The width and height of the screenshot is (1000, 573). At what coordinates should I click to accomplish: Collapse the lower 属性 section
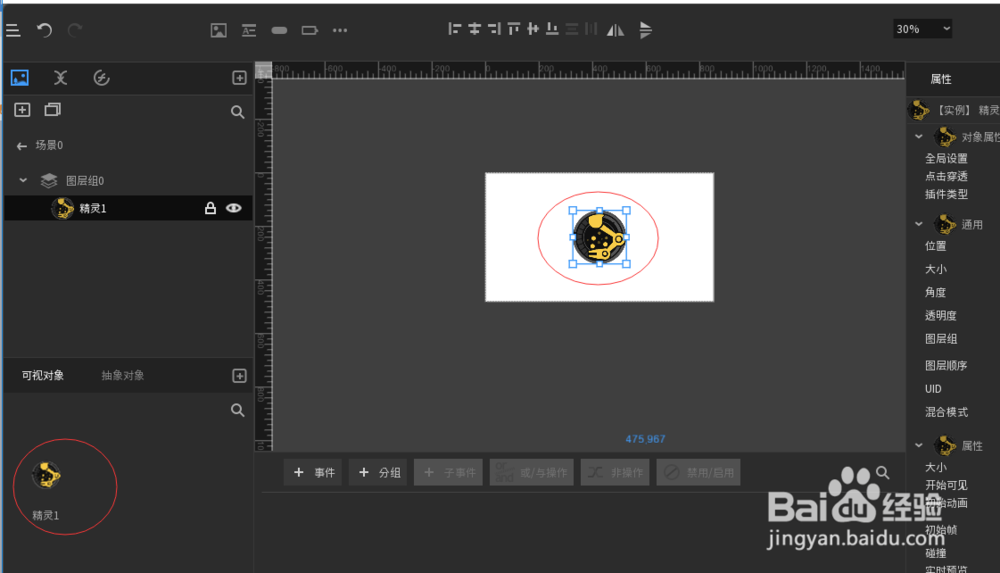coord(918,445)
